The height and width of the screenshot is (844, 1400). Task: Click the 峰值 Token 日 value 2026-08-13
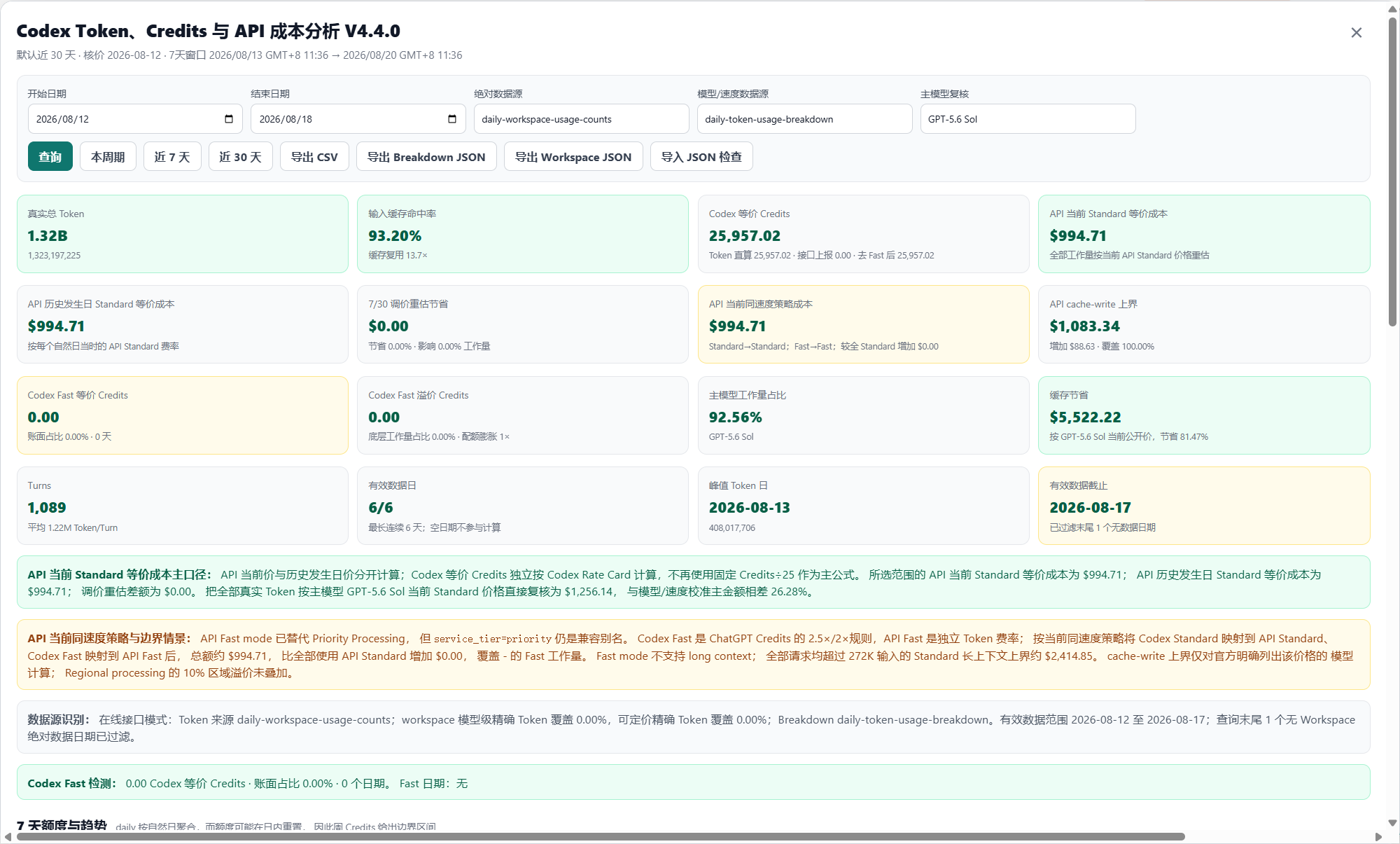click(749, 508)
